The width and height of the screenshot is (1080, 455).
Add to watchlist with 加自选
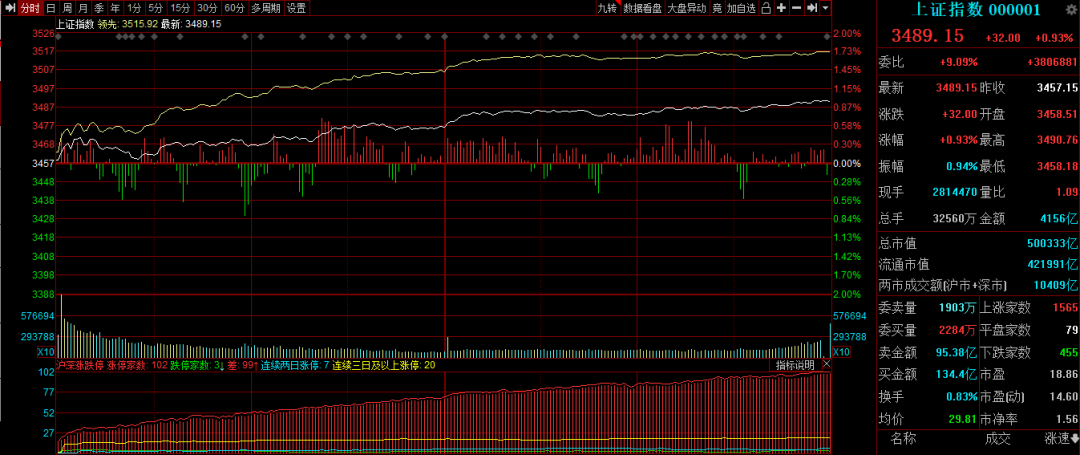click(x=742, y=8)
